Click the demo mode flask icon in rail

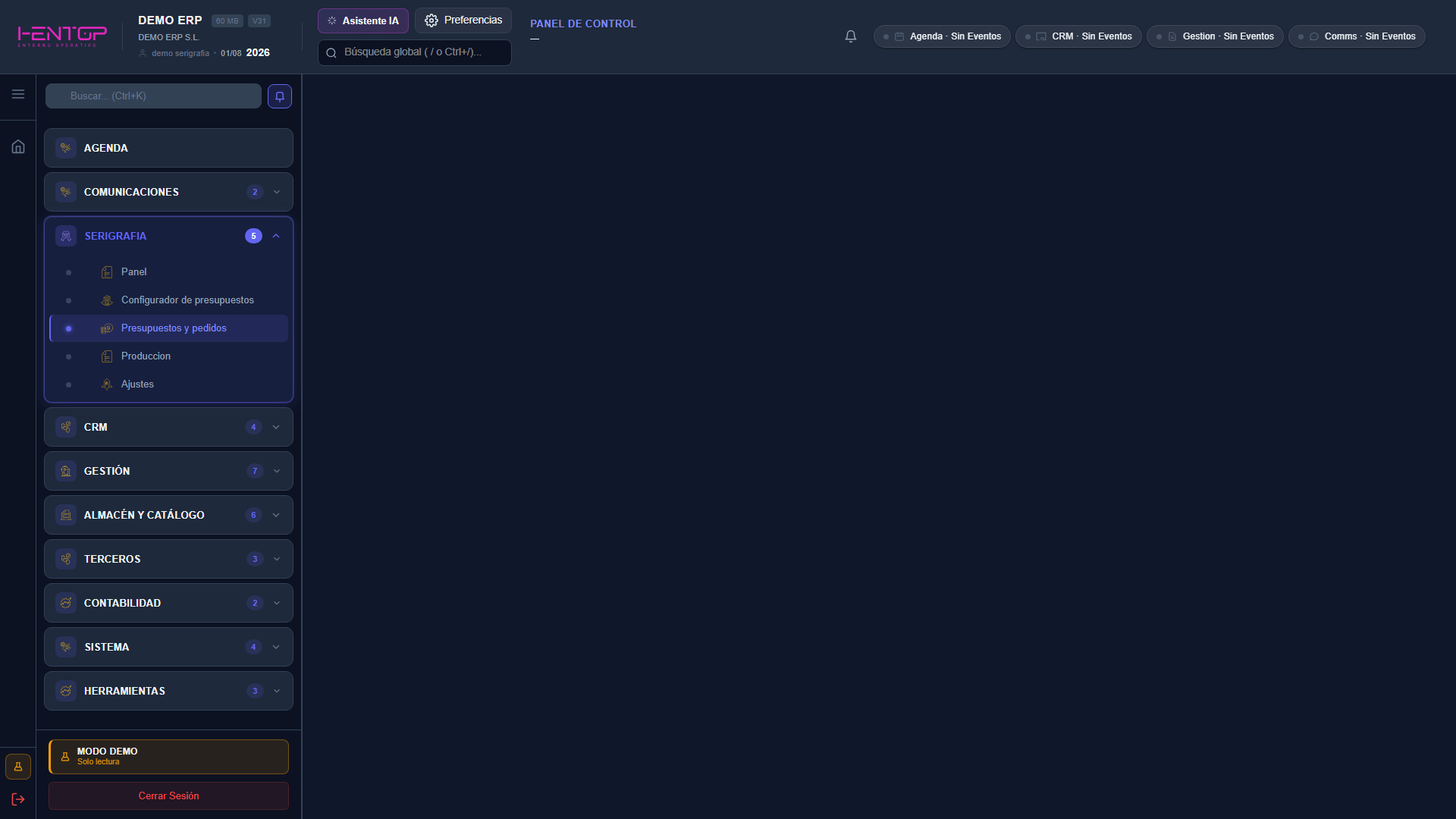click(18, 767)
